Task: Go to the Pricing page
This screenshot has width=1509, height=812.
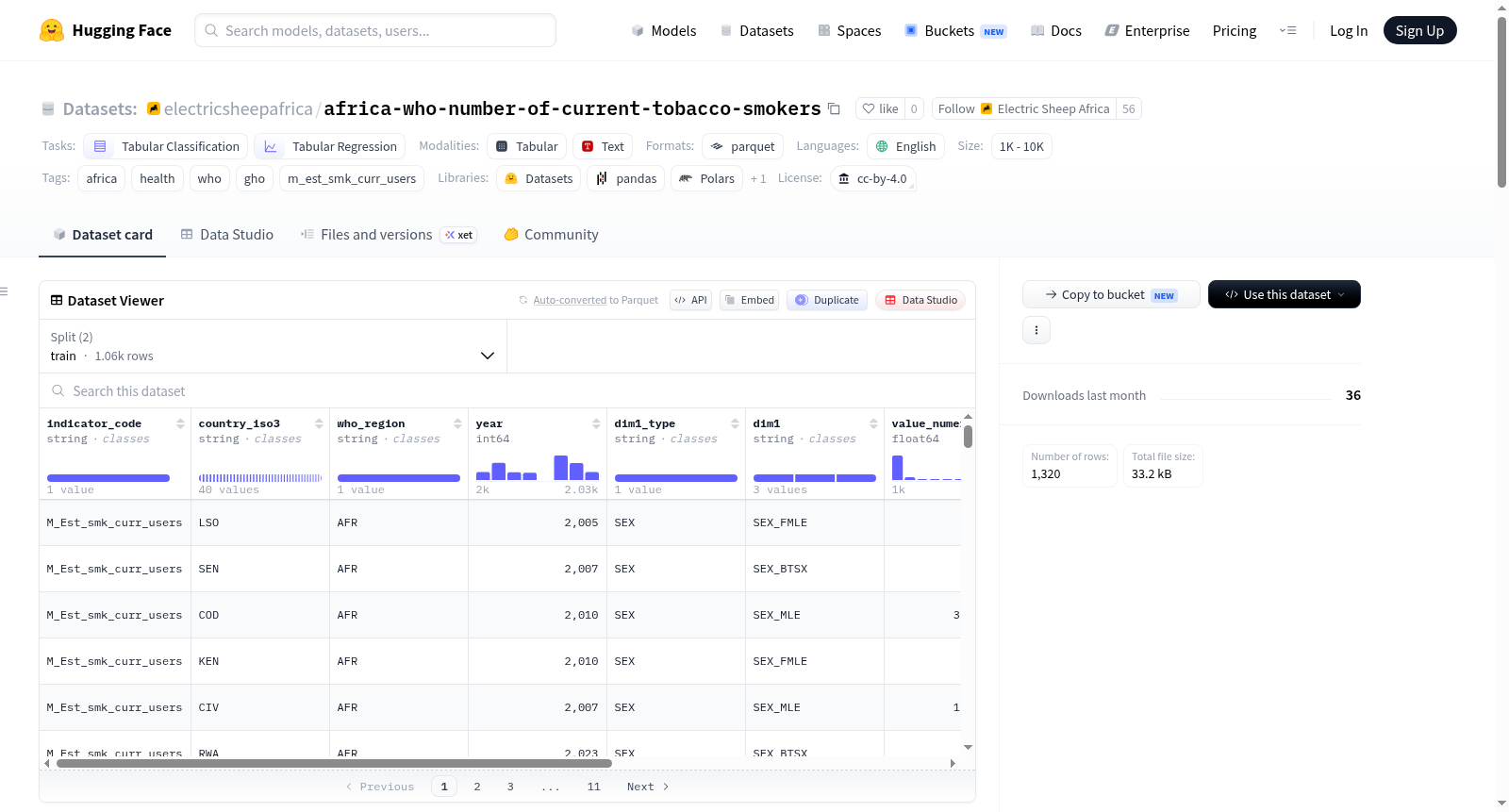Action: [x=1235, y=30]
